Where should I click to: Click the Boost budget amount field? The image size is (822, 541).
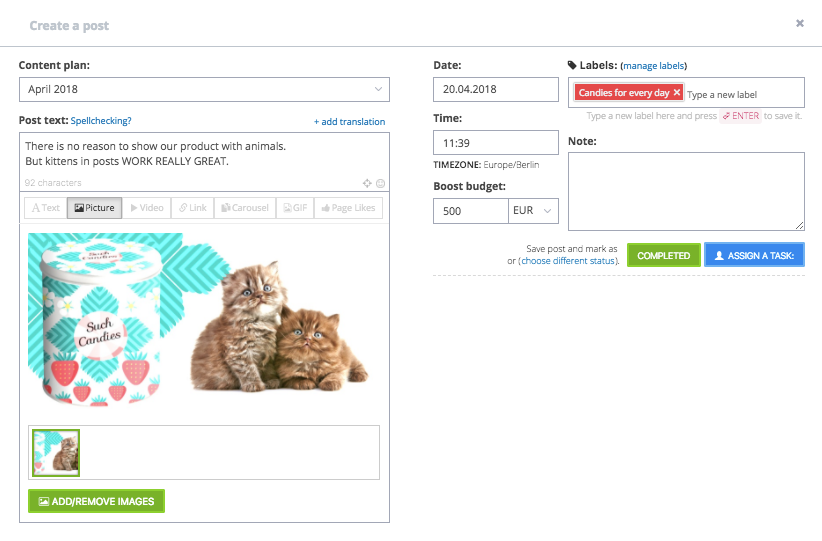471,211
